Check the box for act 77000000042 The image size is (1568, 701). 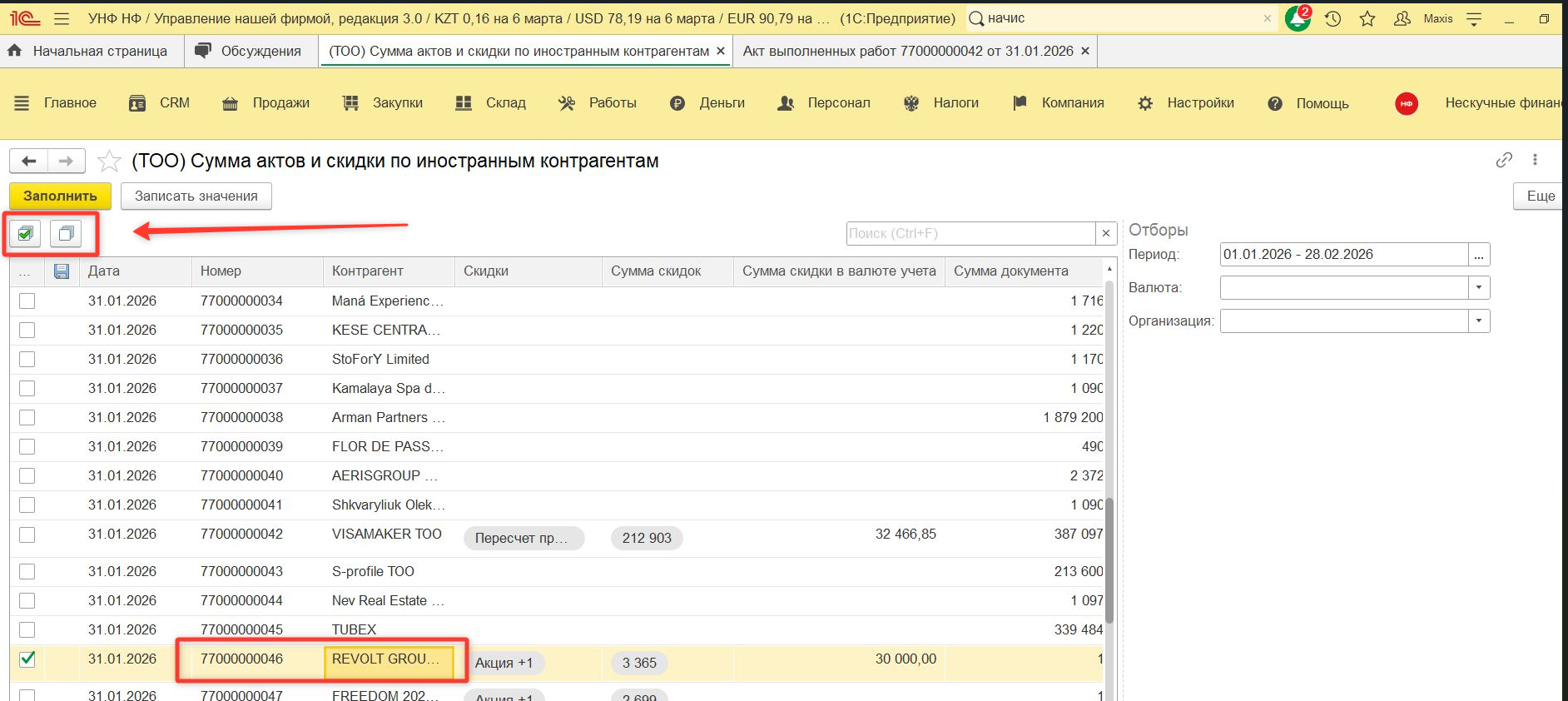coord(27,534)
